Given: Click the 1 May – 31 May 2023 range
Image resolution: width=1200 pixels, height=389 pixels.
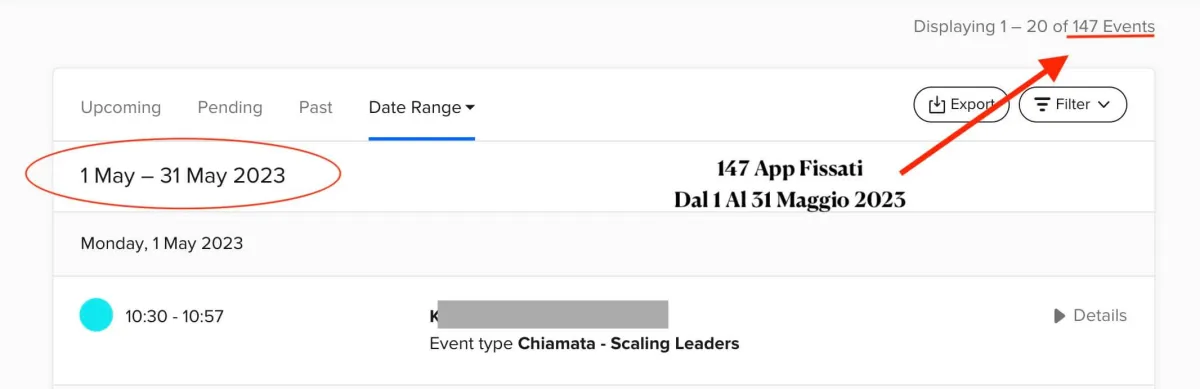Looking at the screenshot, I should pos(183,176).
